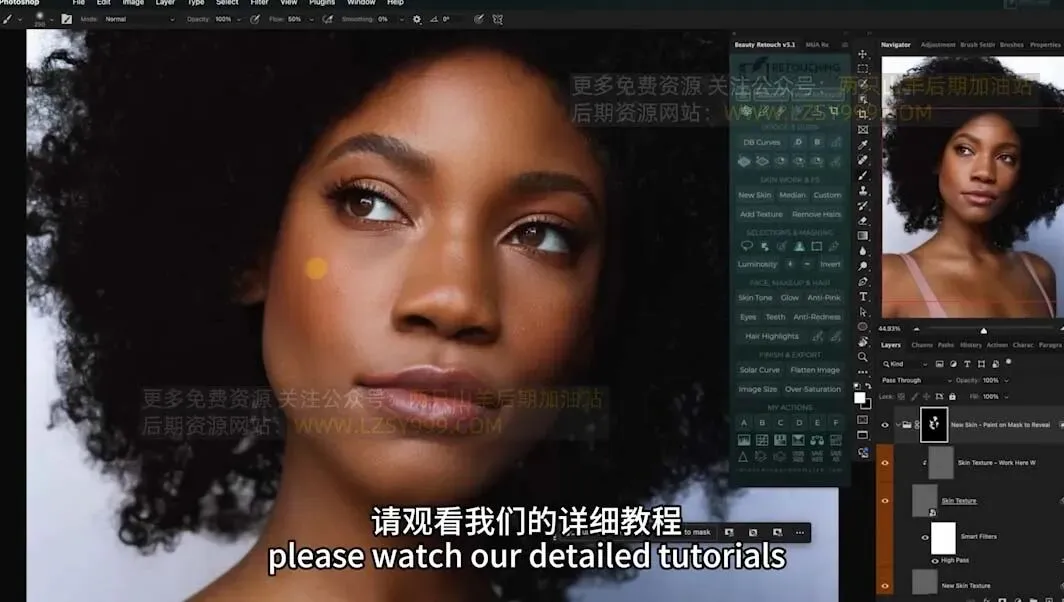Click the Solar Curve button
This screenshot has width=1064, height=602.
coord(759,370)
